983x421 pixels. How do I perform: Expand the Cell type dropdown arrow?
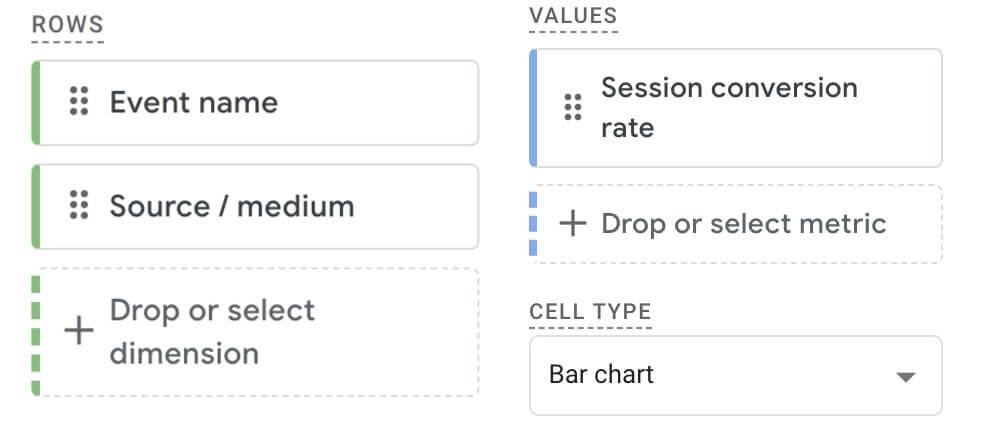[x=905, y=377]
